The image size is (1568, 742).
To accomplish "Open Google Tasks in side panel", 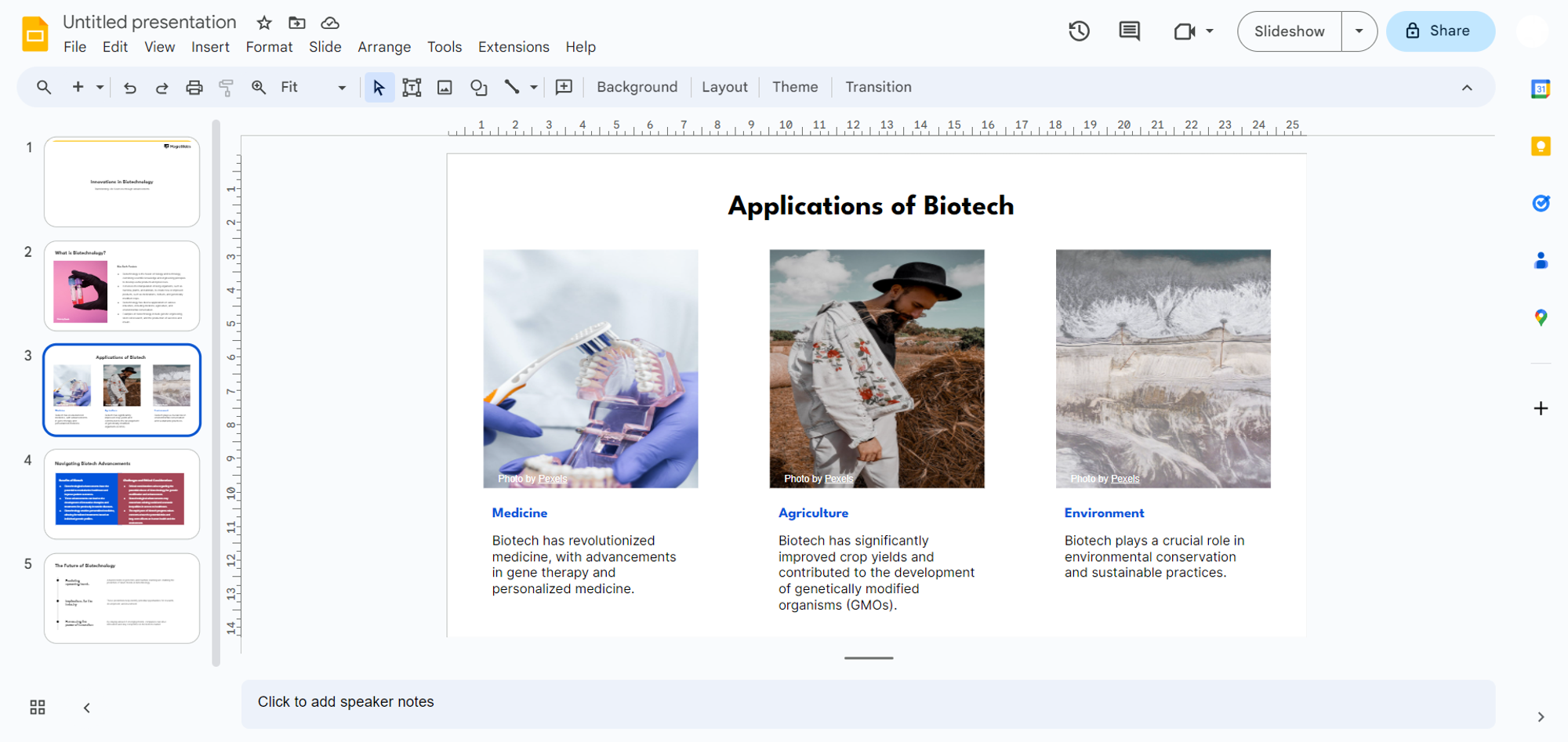I will pos(1541,204).
